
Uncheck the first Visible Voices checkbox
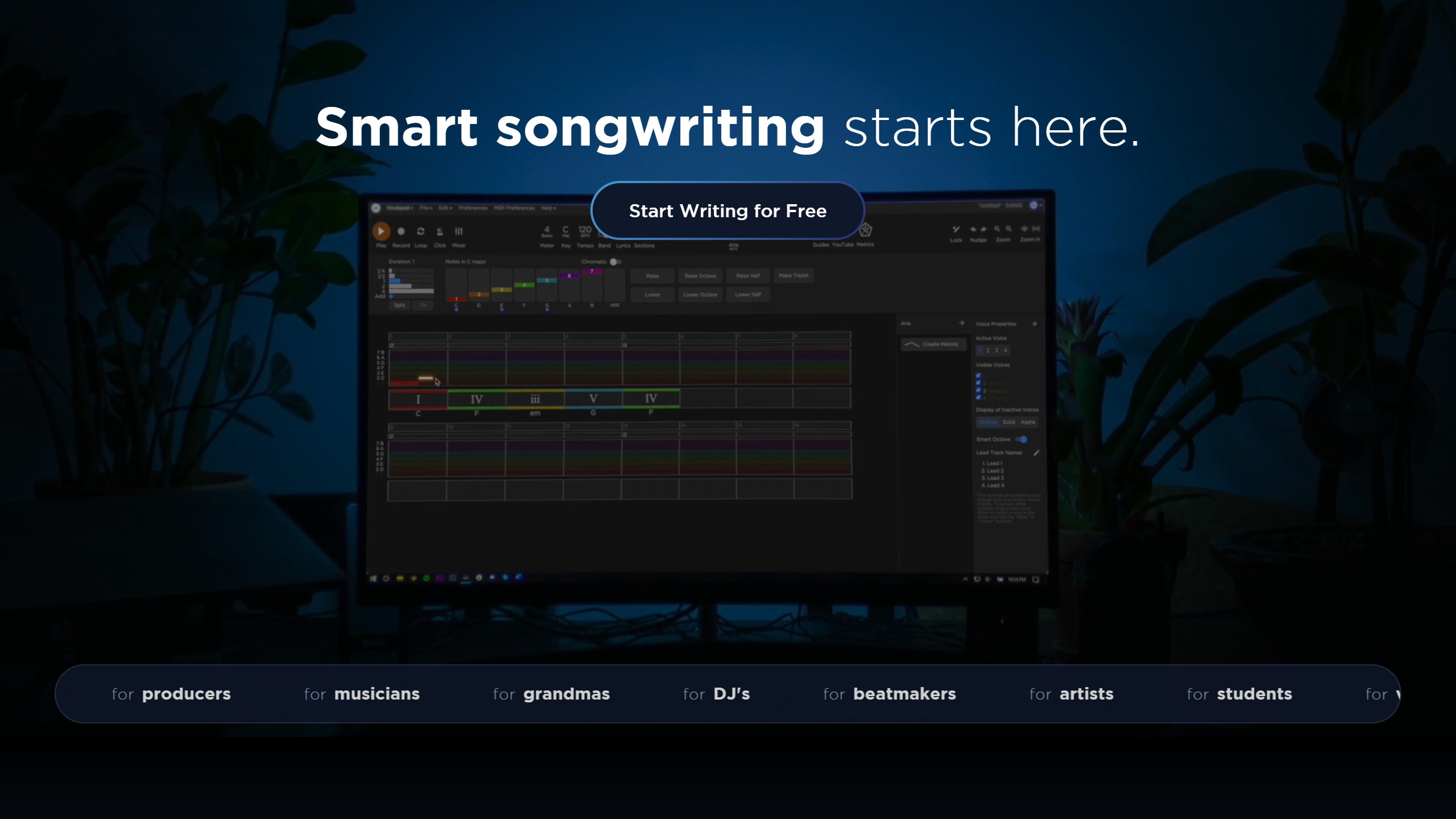pos(978,375)
